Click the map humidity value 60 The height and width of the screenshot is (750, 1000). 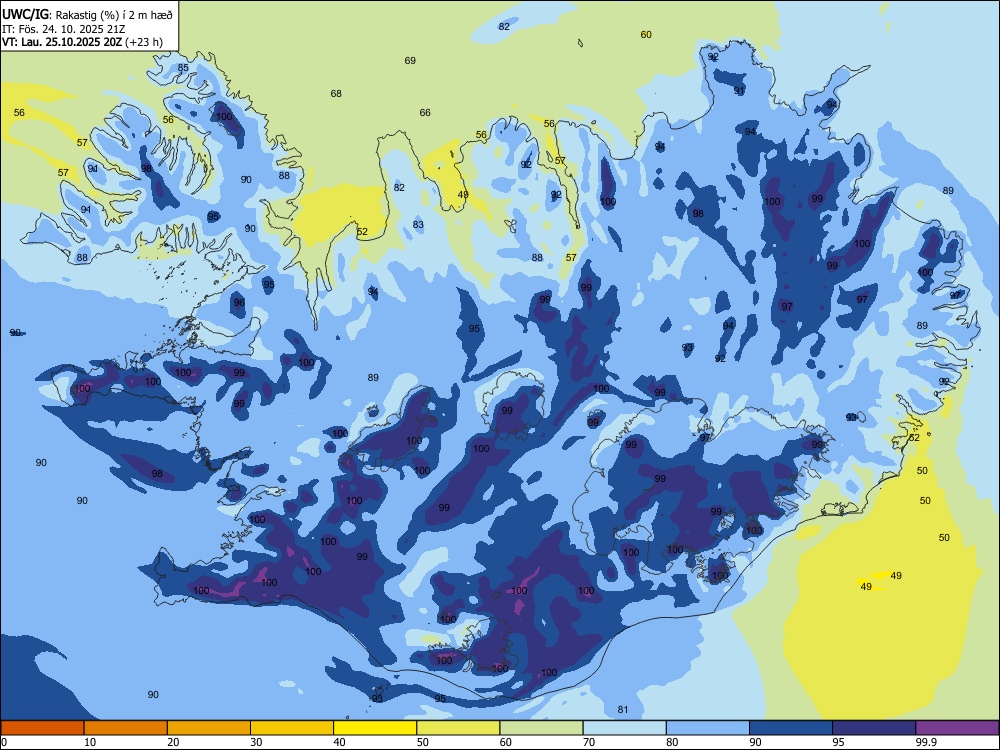646,34
